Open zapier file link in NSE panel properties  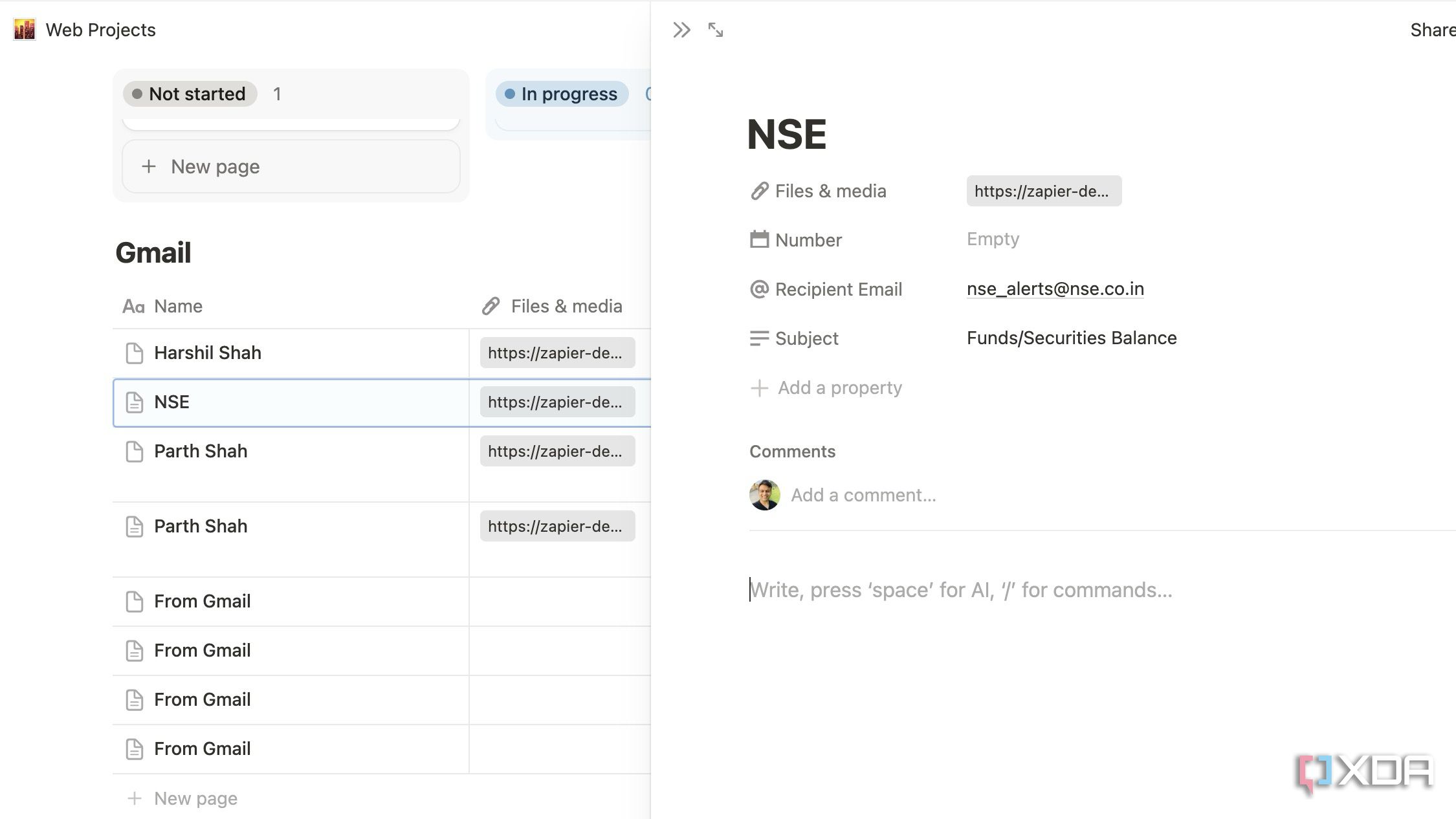[1044, 191]
